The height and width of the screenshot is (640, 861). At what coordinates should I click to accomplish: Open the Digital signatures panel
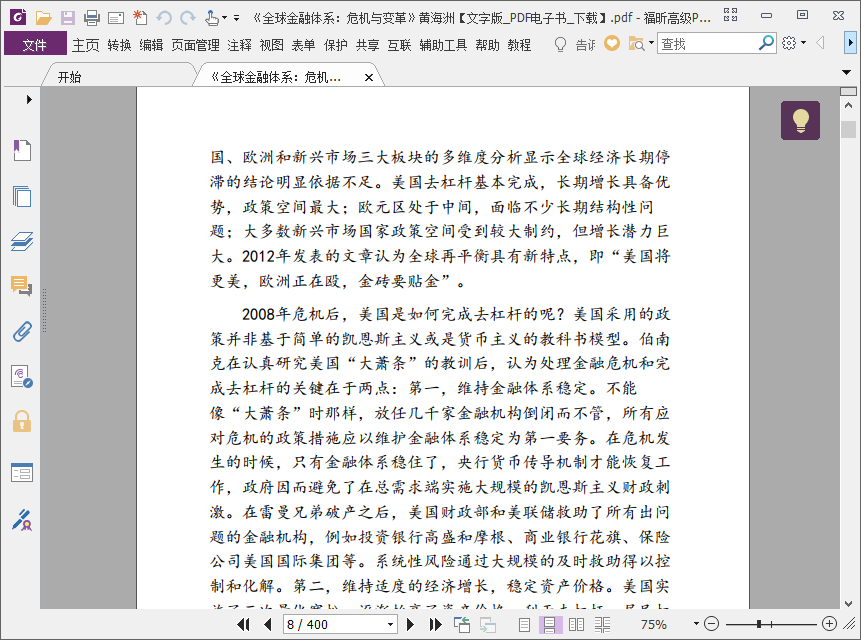coord(22,377)
